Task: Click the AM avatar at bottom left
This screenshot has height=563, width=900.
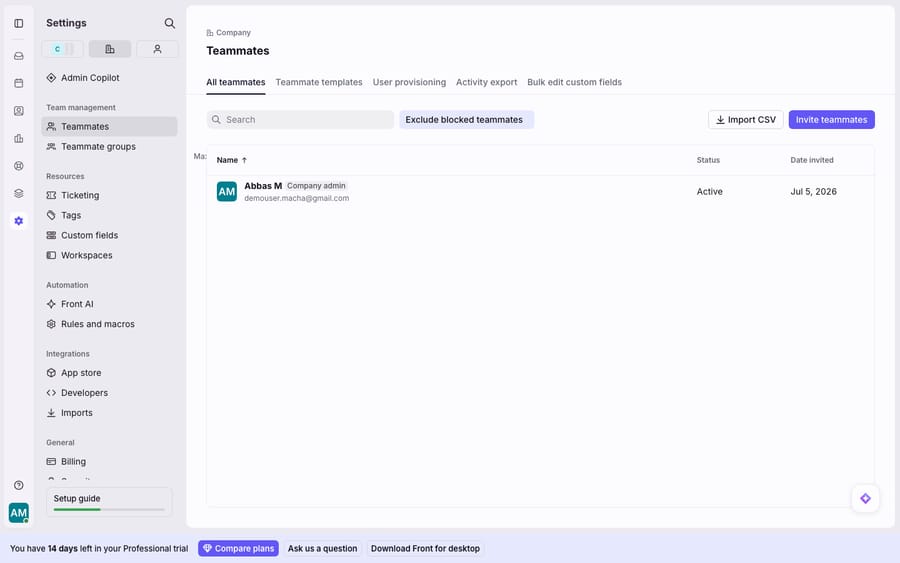Action: coord(19,513)
